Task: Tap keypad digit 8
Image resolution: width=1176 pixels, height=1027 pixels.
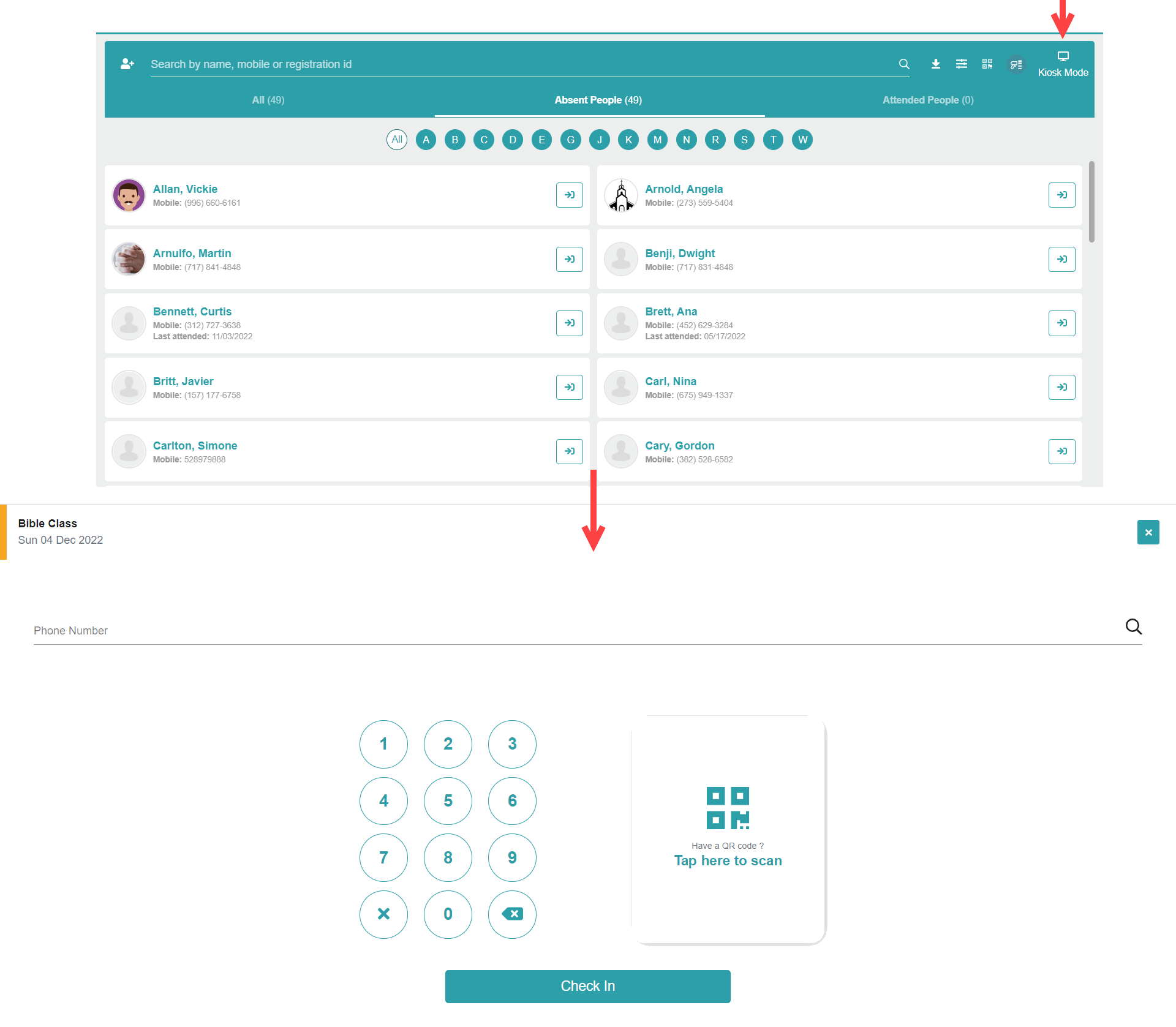Action: (x=448, y=858)
